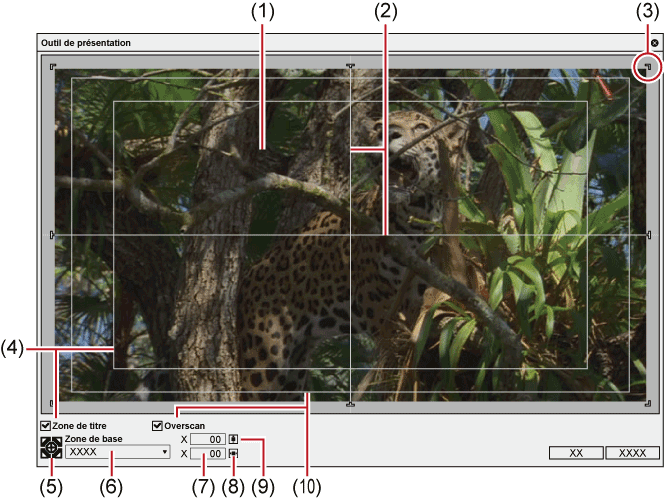Click the first X value input field

tap(208, 439)
